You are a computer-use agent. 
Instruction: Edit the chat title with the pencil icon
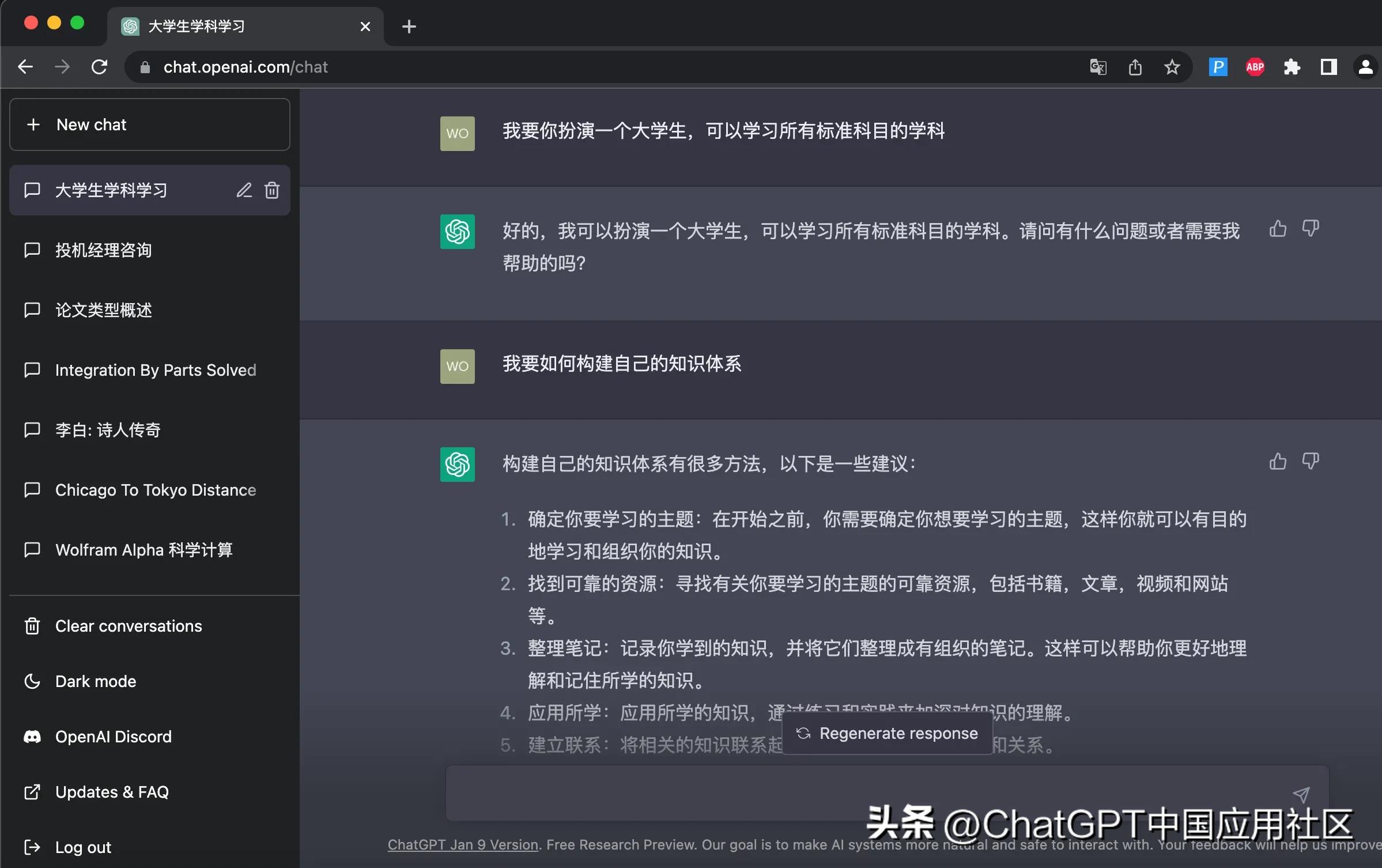click(244, 190)
